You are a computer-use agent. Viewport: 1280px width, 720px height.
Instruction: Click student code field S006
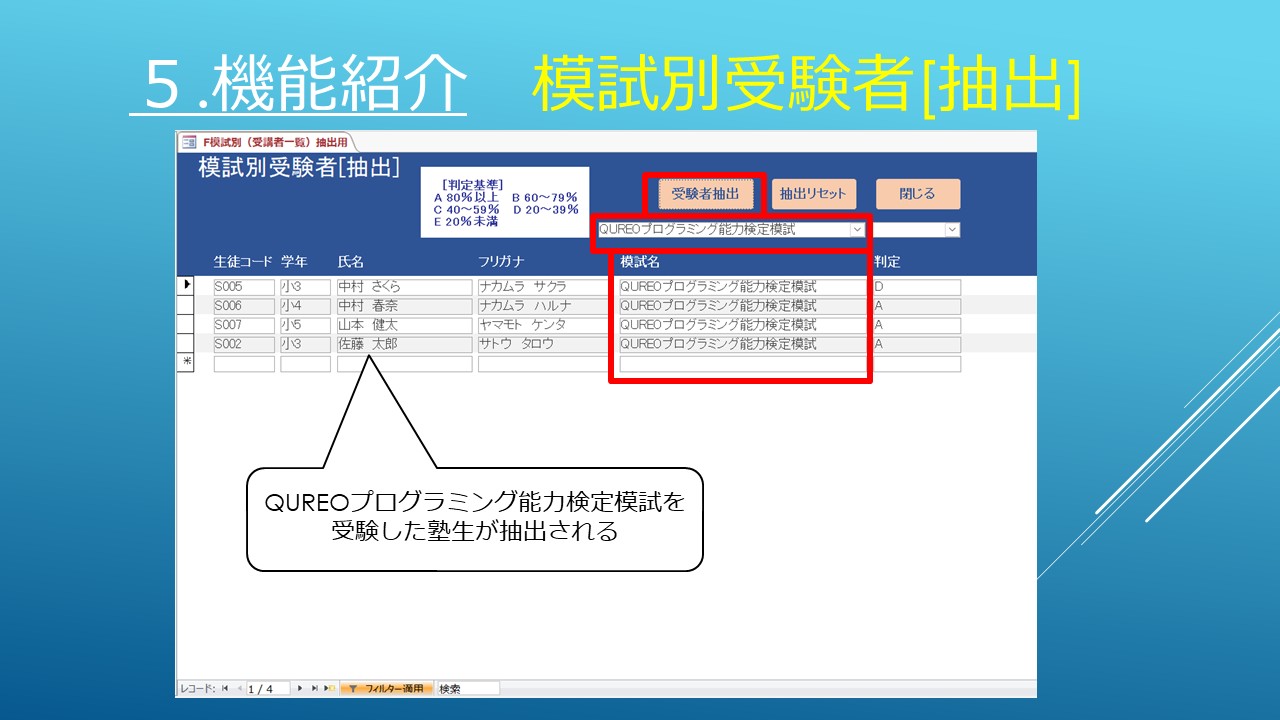(243, 306)
